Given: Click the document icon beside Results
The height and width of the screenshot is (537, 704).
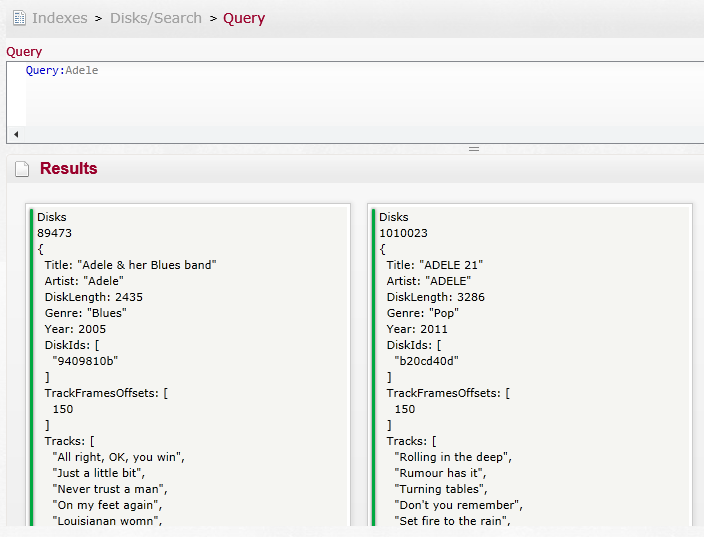Looking at the screenshot, I should [x=22, y=169].
